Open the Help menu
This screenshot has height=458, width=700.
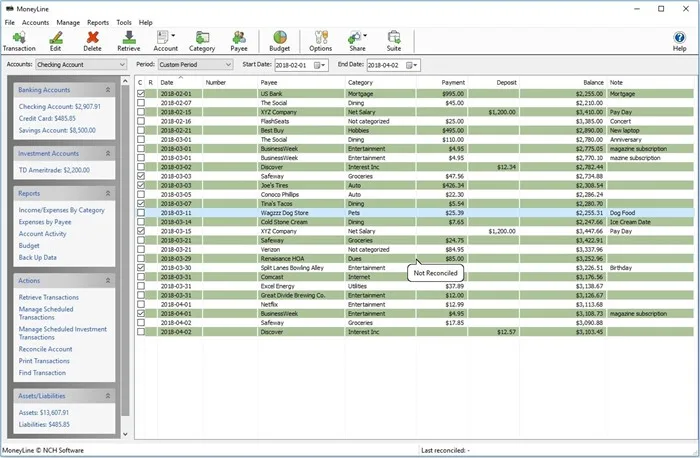tap(145, 22)
